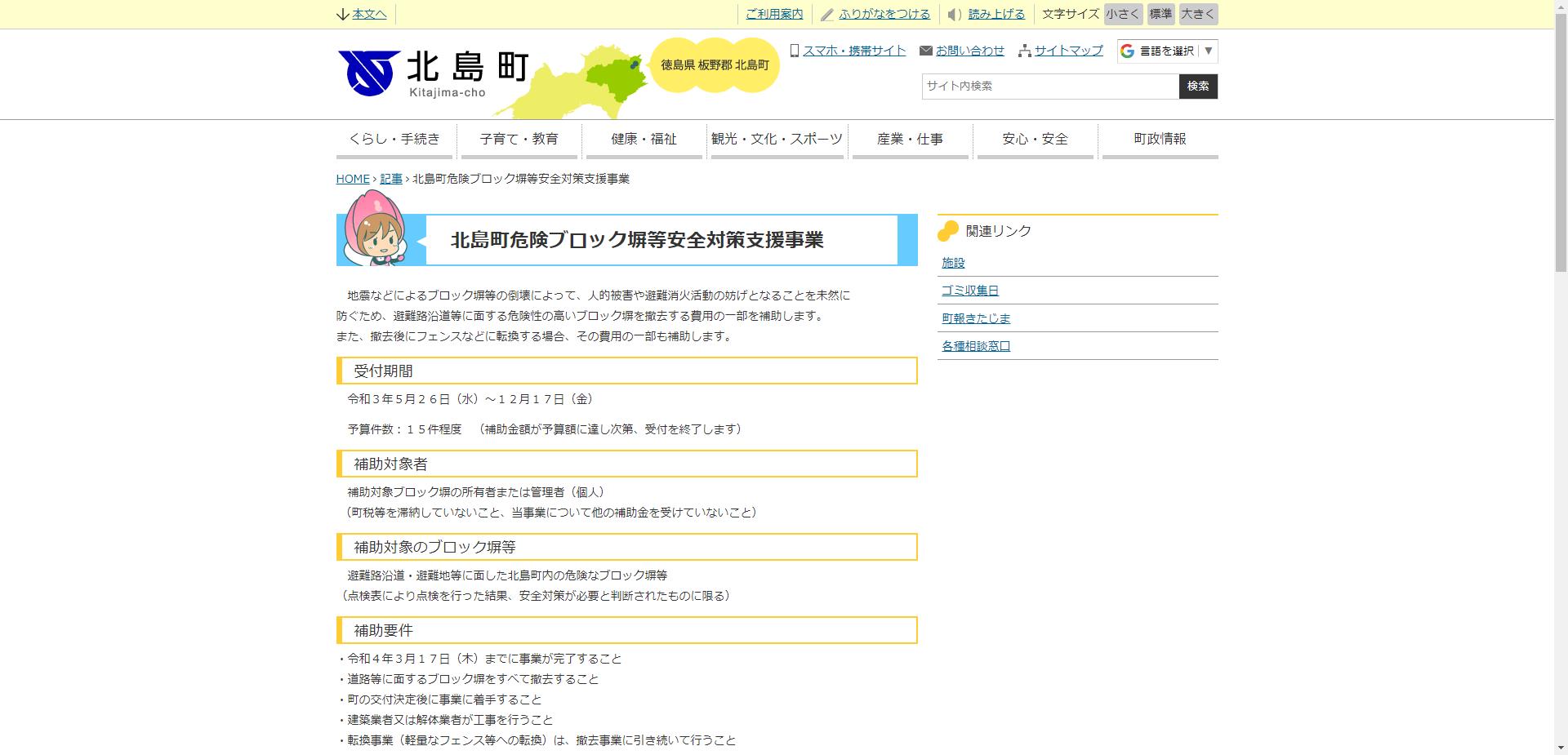The height and width of the screenshot is (755, 1568).
Task: Open the ゴミ収集日 related link
Action: pos(969,290)
